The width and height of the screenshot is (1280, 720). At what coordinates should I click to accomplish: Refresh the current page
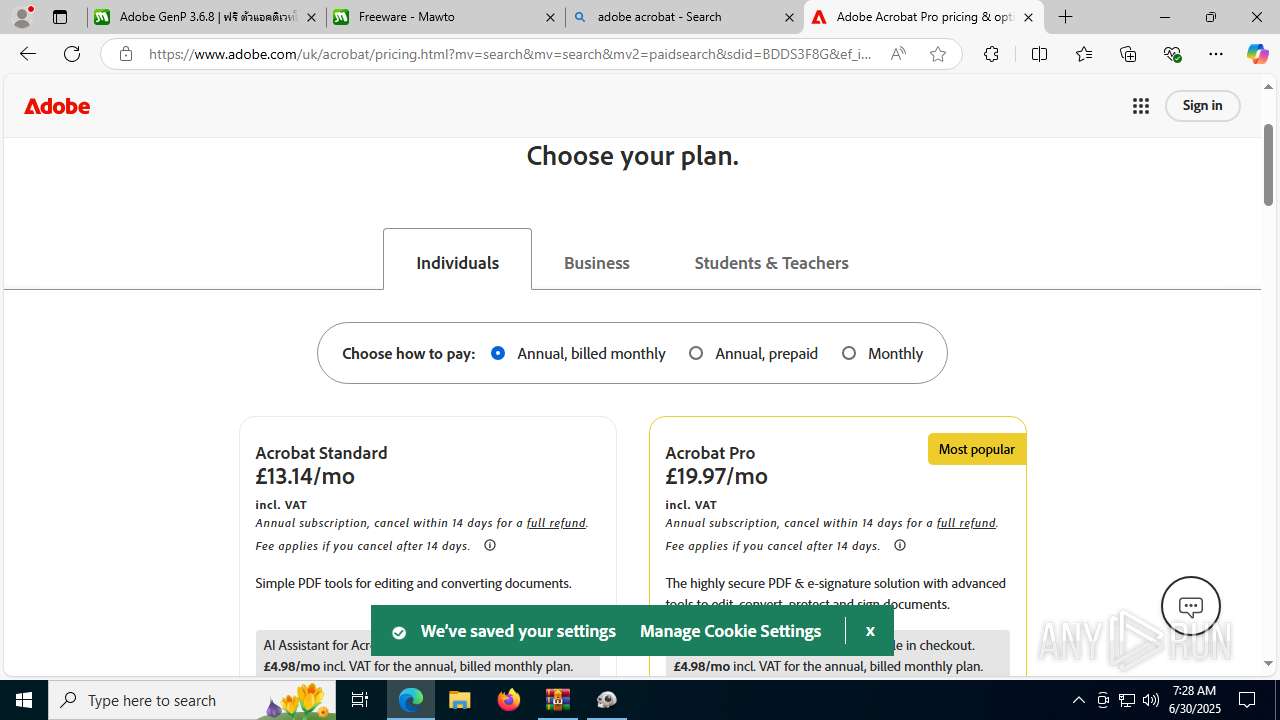pos(72,54)
